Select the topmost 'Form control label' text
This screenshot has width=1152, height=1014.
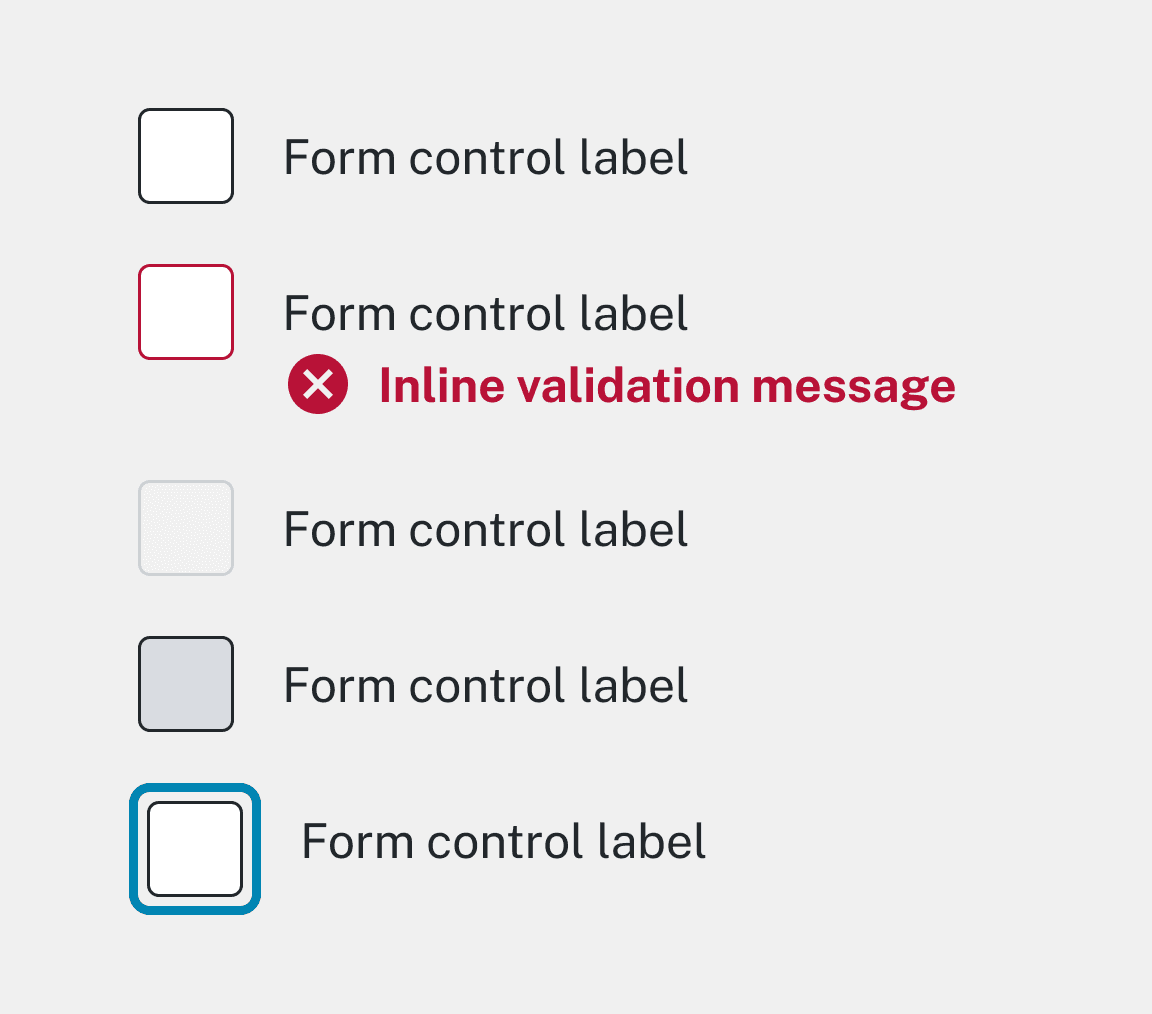[486, 157]
